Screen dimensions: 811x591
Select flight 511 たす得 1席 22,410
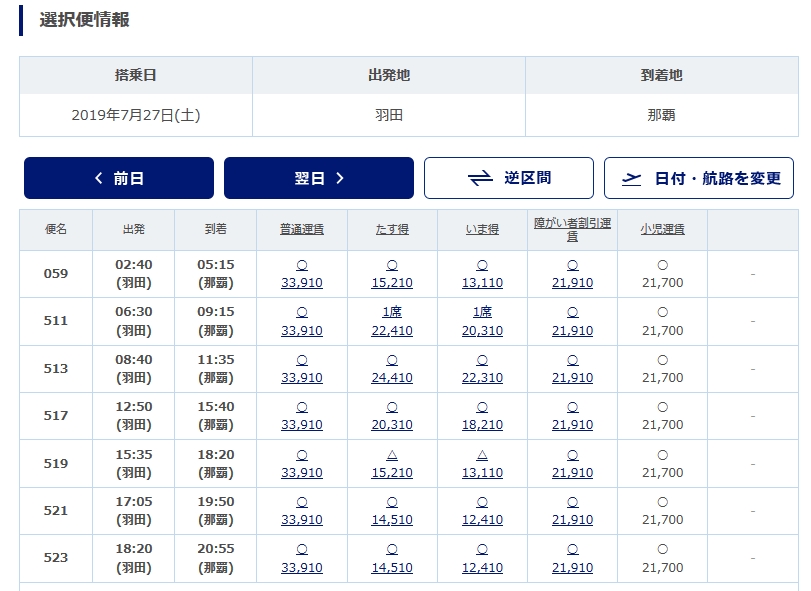(392, 321)
